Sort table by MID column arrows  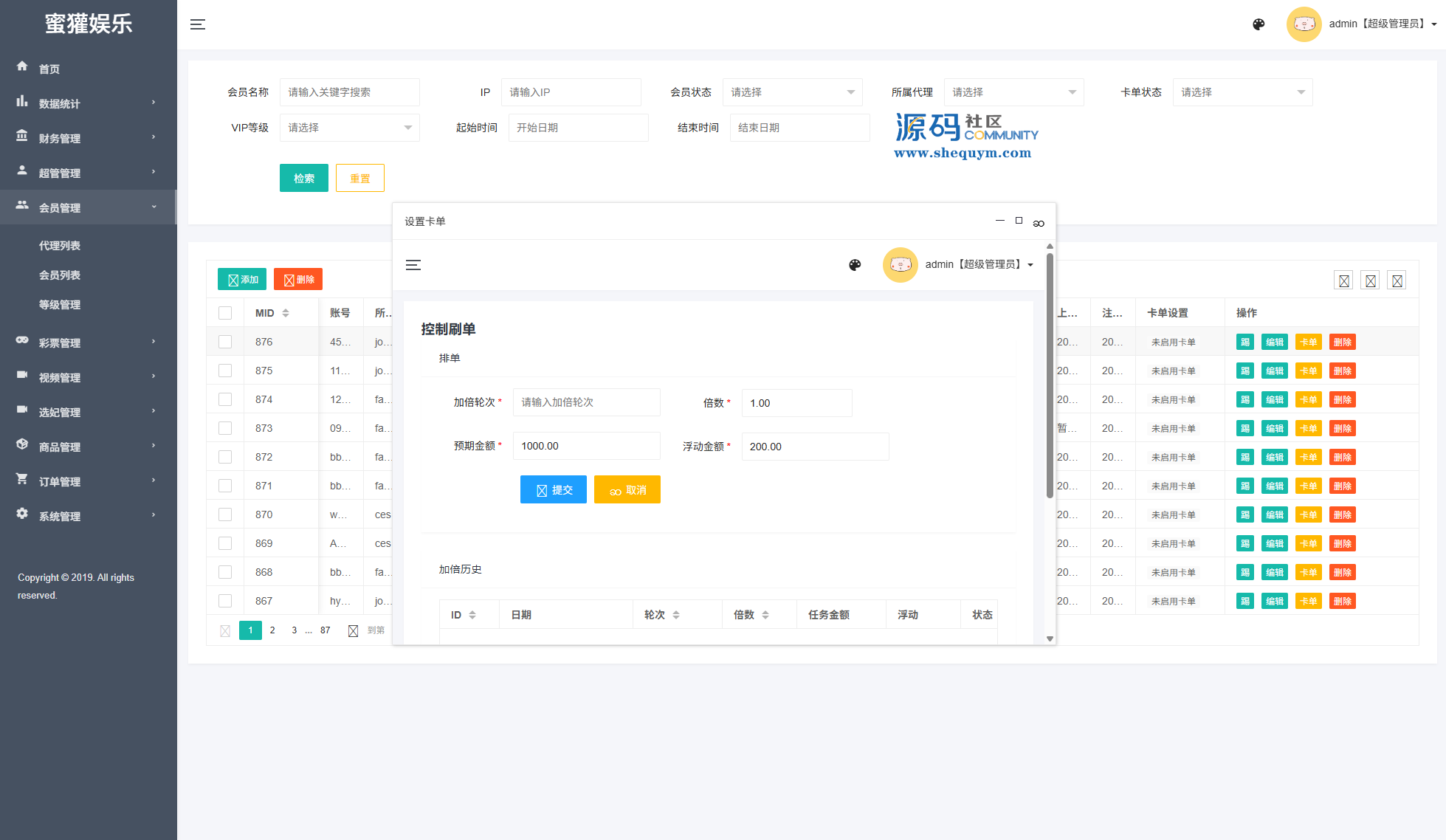(286, 313)
